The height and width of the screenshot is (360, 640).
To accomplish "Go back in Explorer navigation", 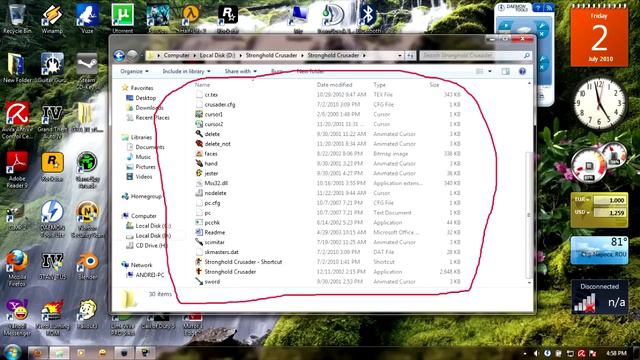I will pyautogui.click(x=119, y=56).
